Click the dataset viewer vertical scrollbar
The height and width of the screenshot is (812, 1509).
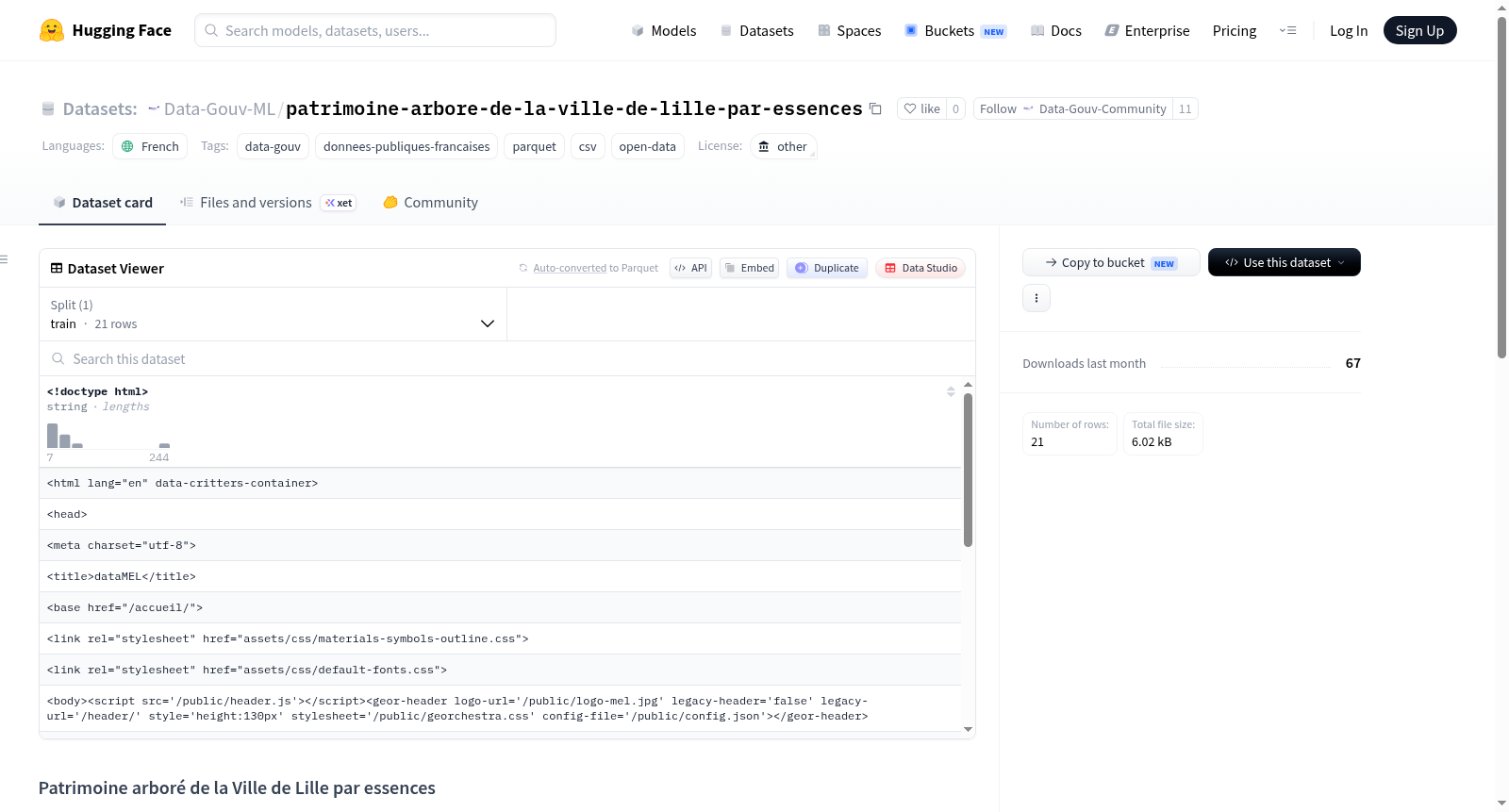[968, 470]
